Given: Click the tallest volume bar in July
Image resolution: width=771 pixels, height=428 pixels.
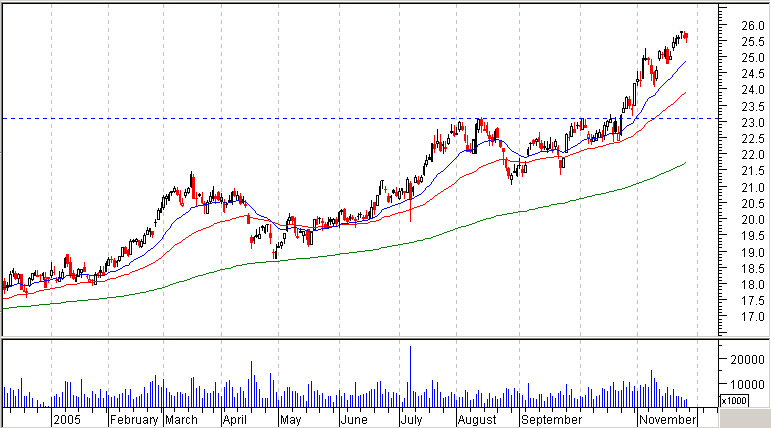Looking at the screenshot, I should (x=410, y=376).
